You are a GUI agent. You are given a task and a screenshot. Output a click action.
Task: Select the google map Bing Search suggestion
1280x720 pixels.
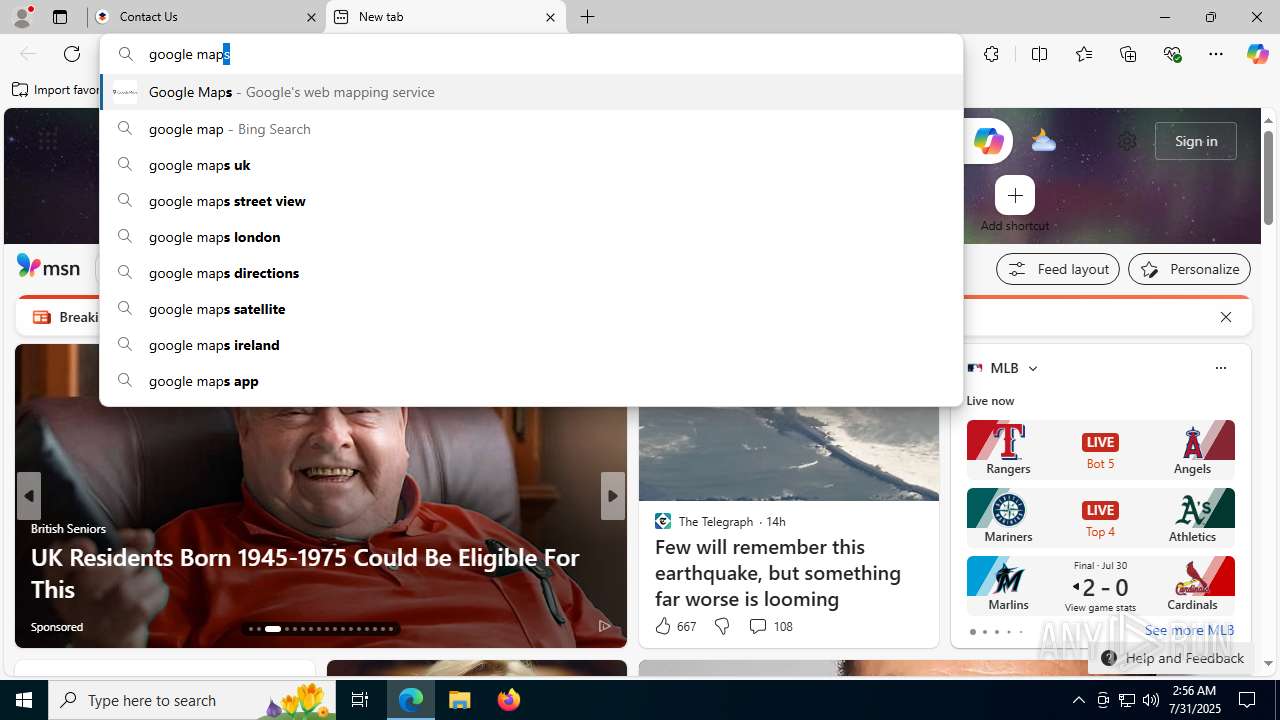(x=531, y=129)
